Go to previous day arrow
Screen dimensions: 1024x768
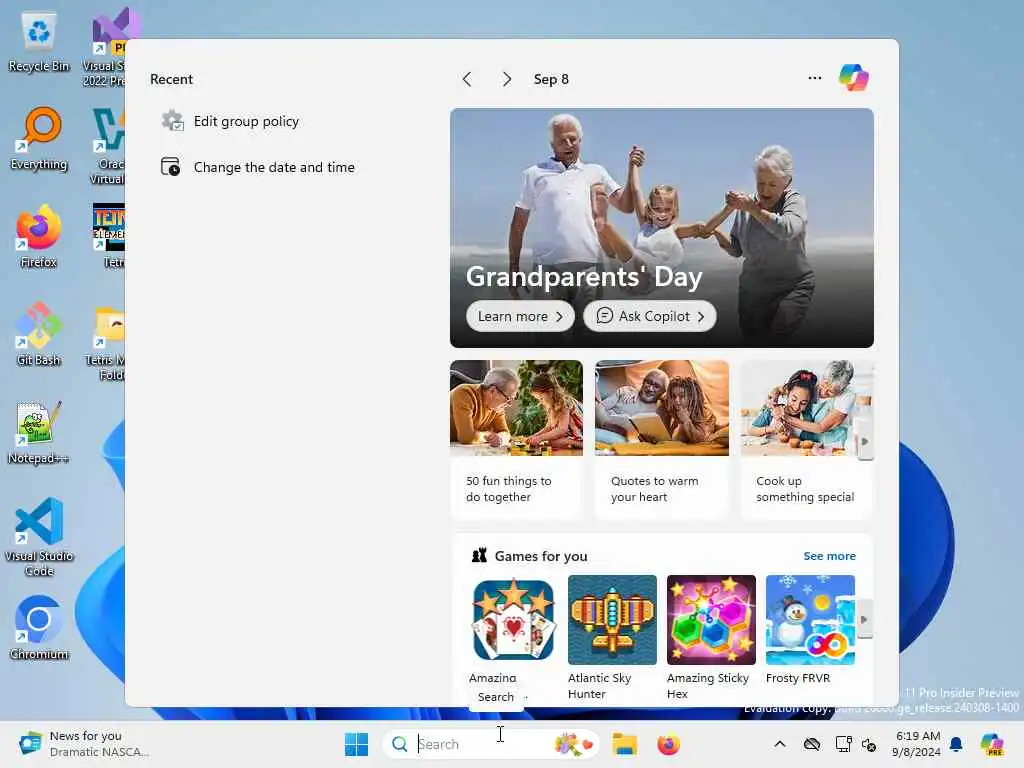467,79
